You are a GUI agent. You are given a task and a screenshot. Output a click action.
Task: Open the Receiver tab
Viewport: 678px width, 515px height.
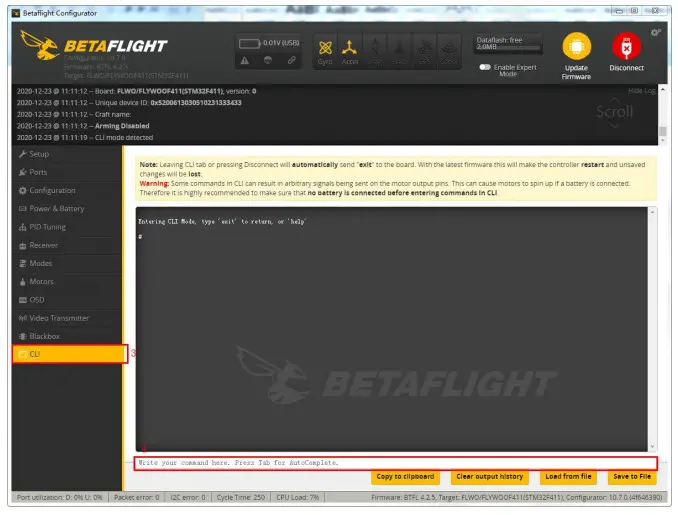(x=67, y=245)
